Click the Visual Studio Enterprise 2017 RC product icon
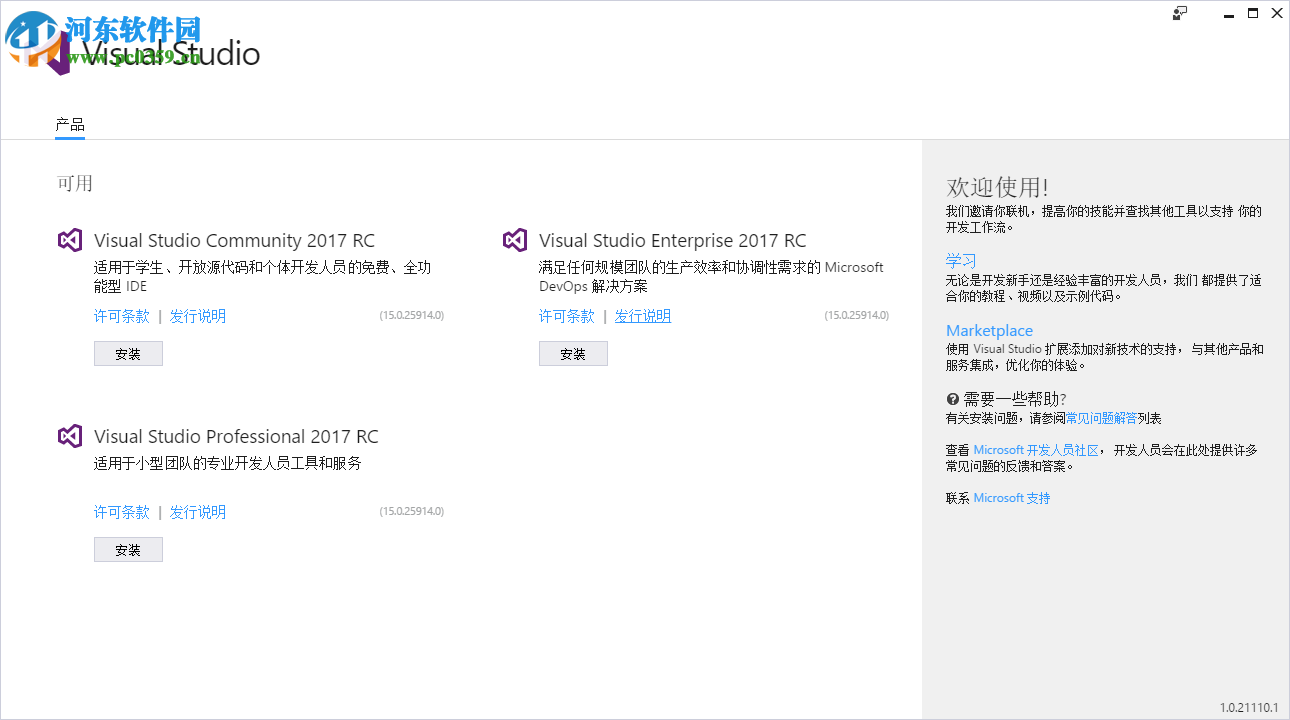Screen dimensions: 1290x720 (x=514, y=240)
